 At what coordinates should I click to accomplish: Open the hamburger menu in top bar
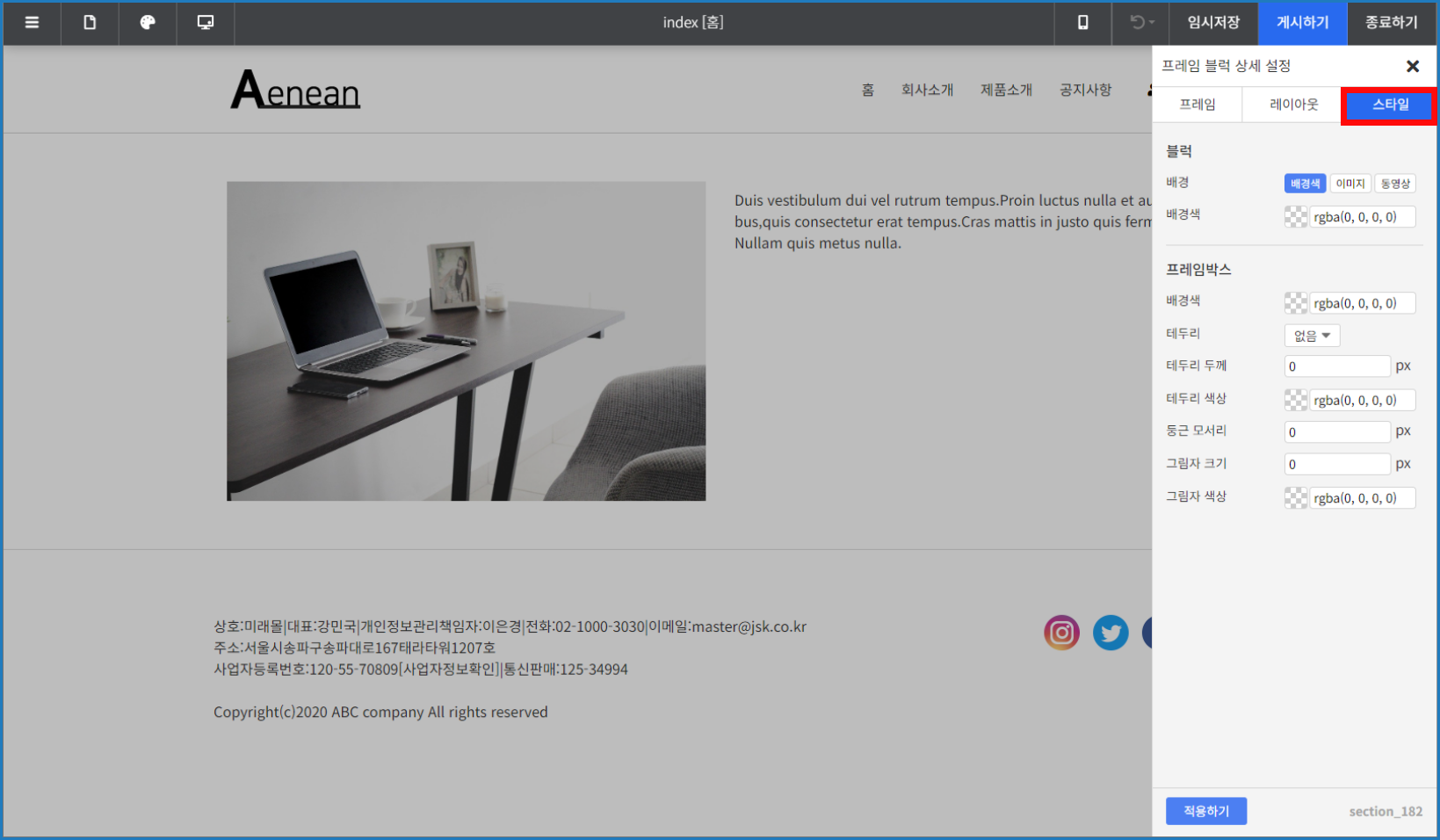(x=32, y=23)
